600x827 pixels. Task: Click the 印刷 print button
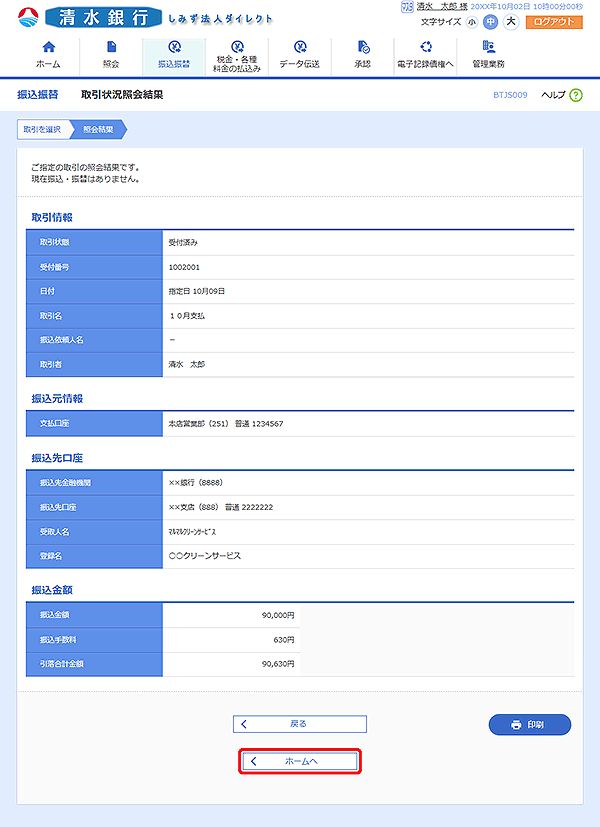[529, 724]
